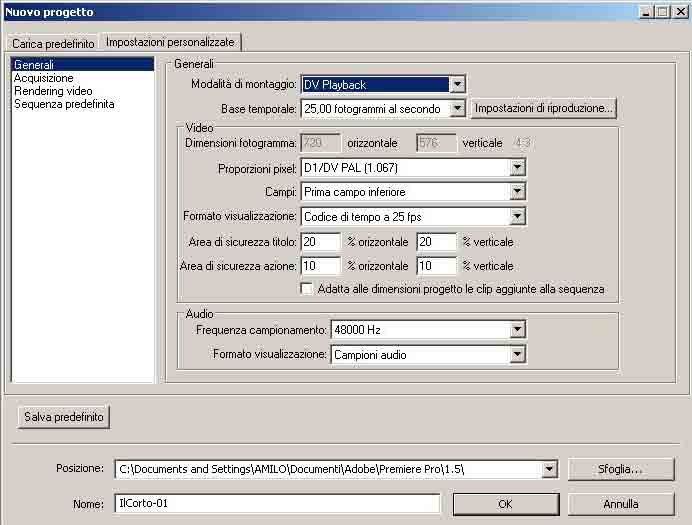Open Campi dropdown
This screenshot has height=525, width=692.
[x=413, y=192]
